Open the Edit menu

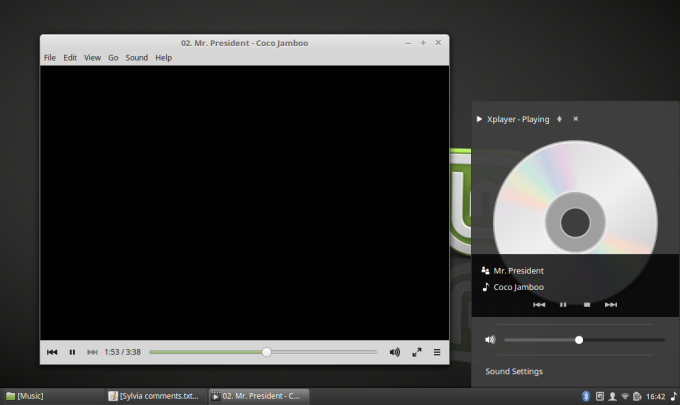(x=70, y=58)
